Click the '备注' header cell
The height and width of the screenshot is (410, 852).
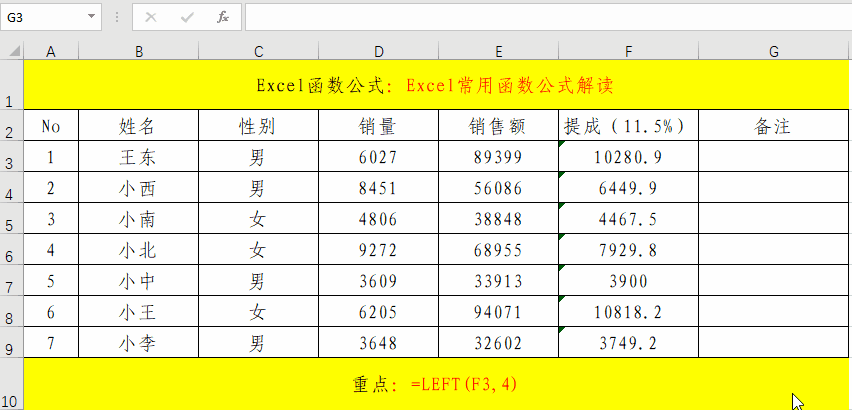tap(774, 125)
